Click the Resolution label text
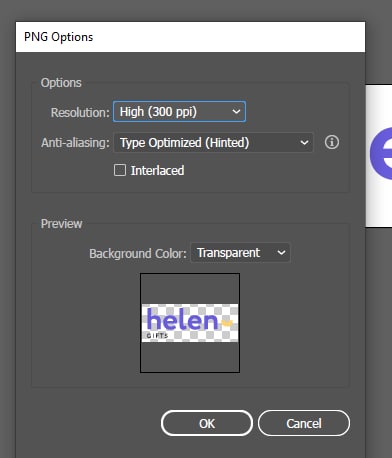392x458 pixels. coord(80,113)
